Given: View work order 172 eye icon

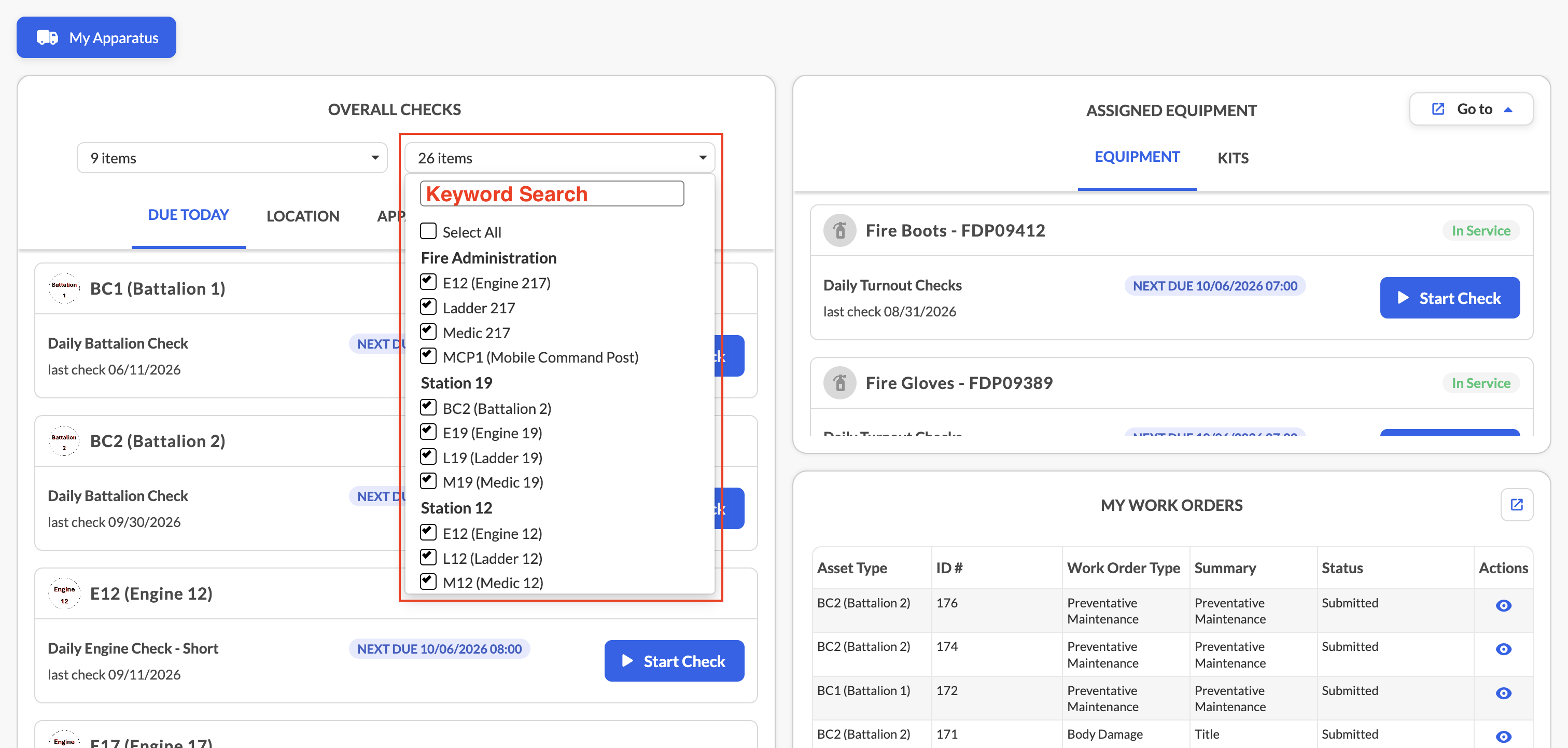Looking at the screenshot, I should 1503,693.
